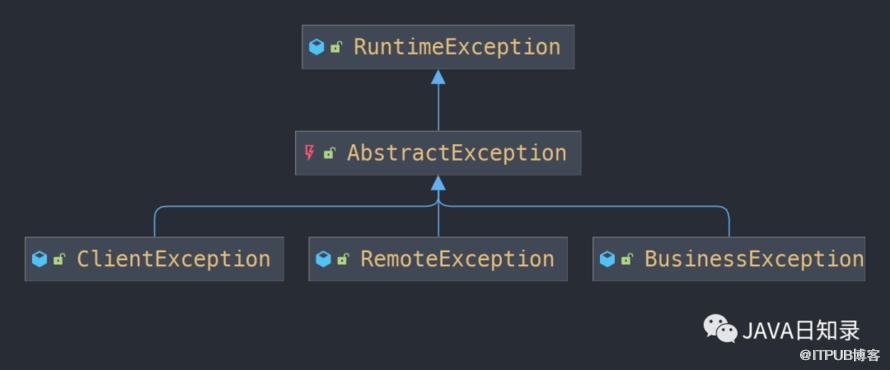Click the inheritance arrowhead under AbstractException
Image resolution: width=890 pixels, height=370 pixels.
pyautogui.click(x=438, y=183)
